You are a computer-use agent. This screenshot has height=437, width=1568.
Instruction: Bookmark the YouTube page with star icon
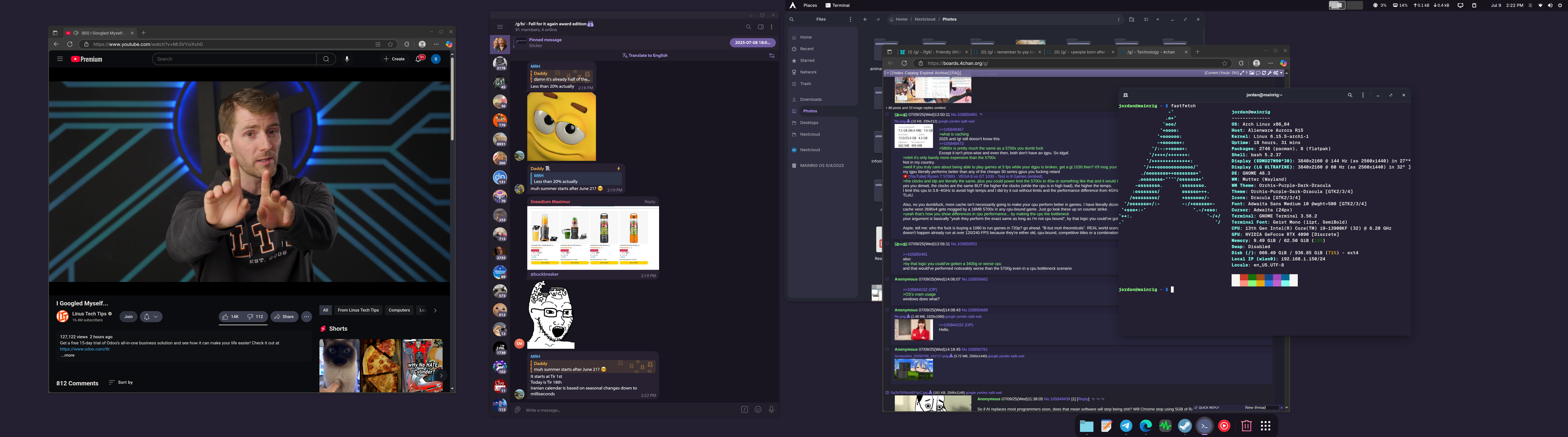coord(390,44)
